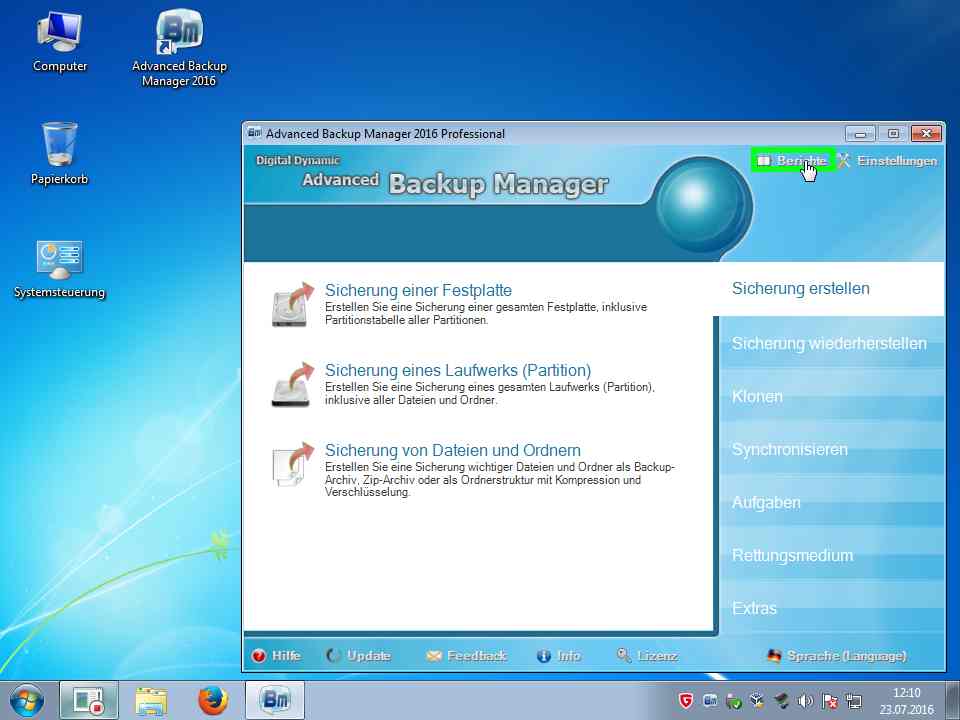Maximize the Advanced Backup Manager window
This screenshot has width=960, height=720.
pyautogui.click(x=893, y=133)
